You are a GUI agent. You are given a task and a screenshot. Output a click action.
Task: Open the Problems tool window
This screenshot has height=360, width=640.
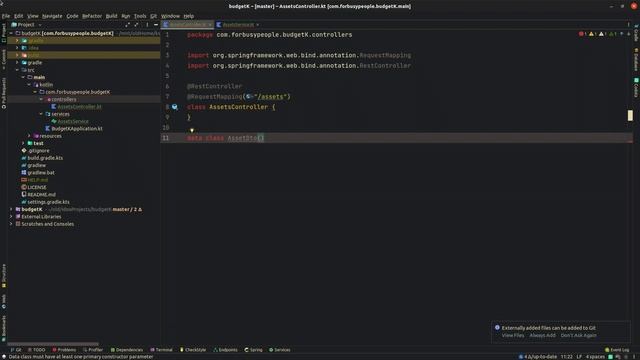[x=64, y=350]
